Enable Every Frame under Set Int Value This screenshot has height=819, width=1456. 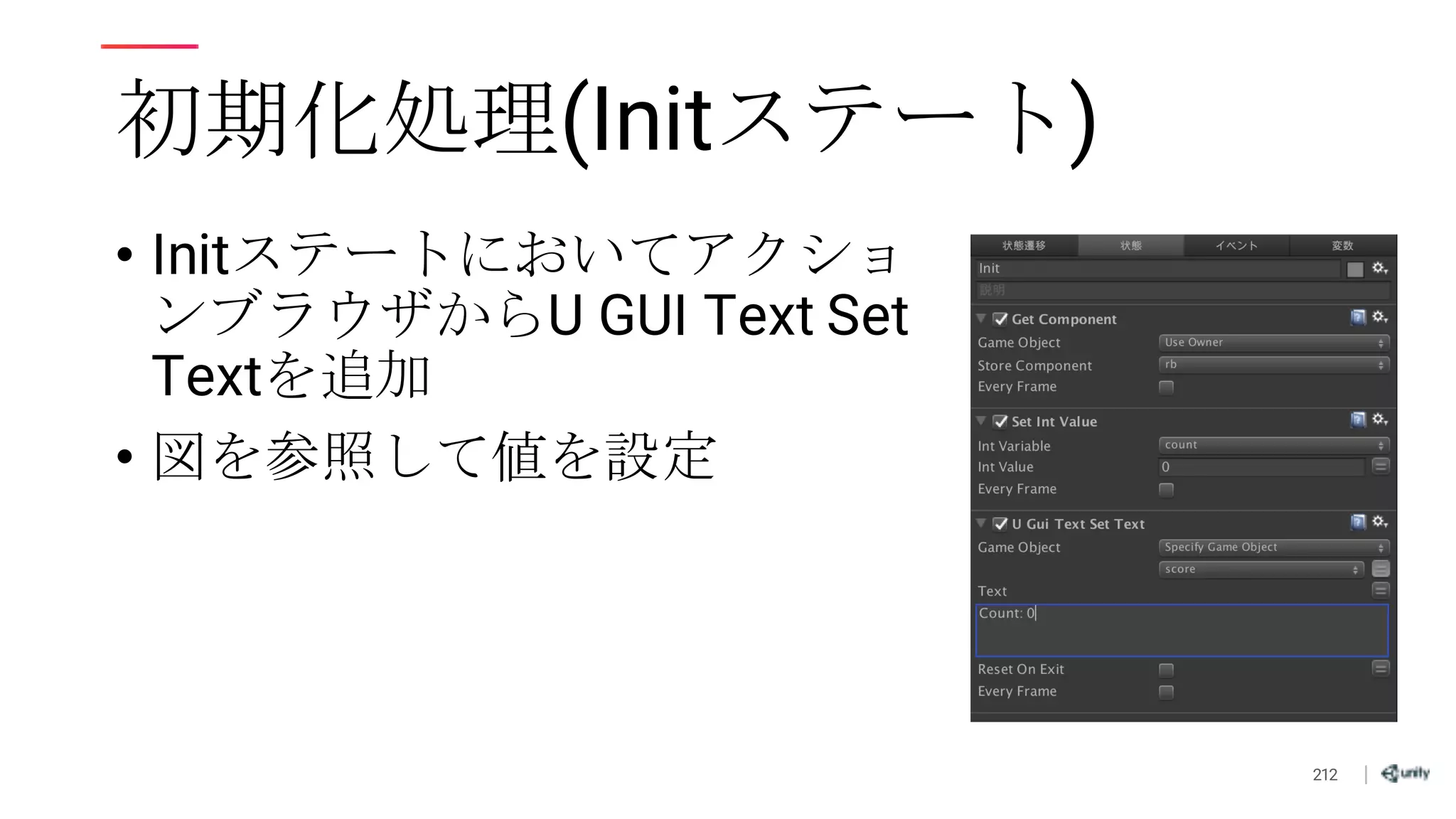tap(1166, 489)
